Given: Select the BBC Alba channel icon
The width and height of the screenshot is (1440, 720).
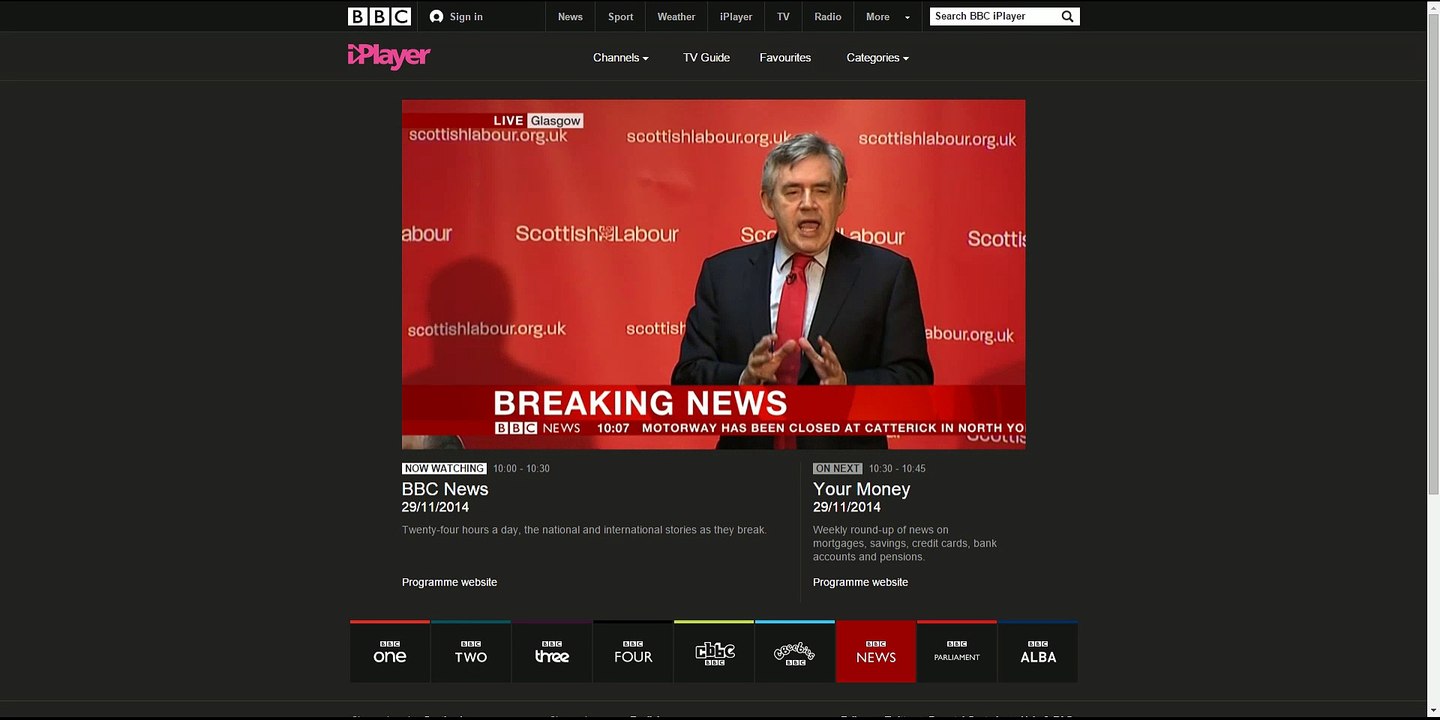Looking at the screenshot, I should point(1038,652).
